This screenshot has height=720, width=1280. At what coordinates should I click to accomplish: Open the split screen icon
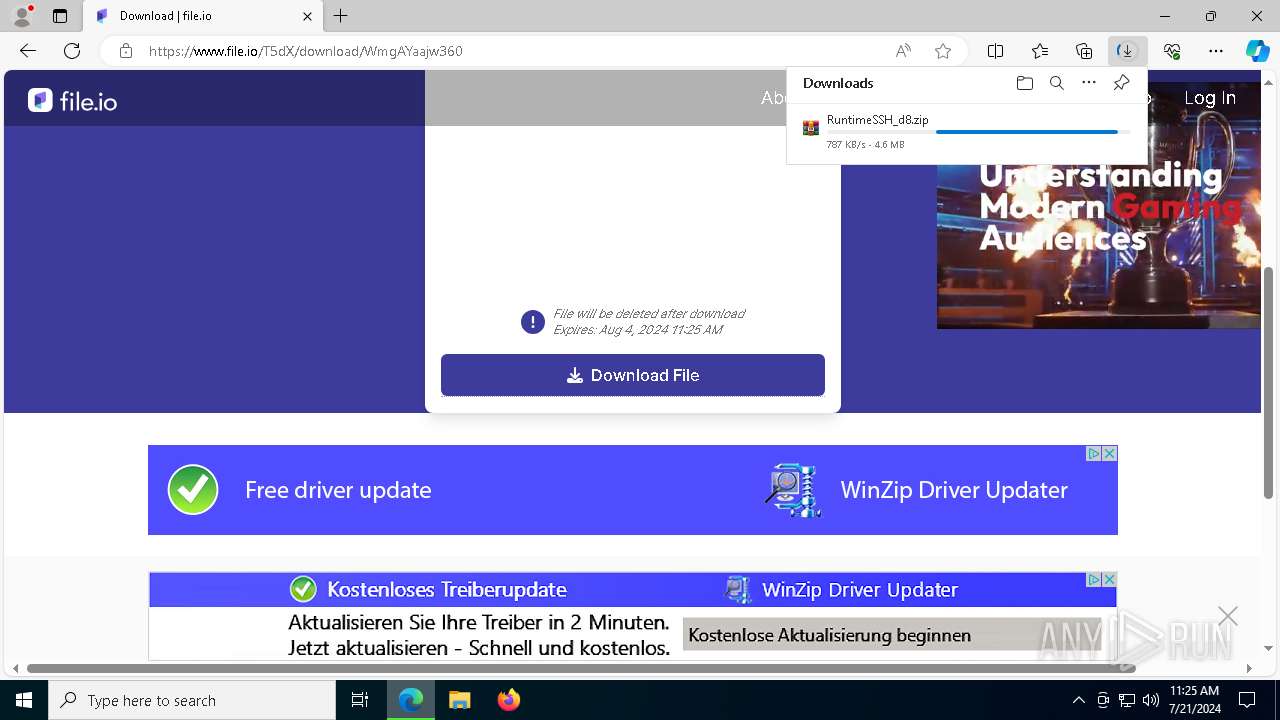pos(996,51)
